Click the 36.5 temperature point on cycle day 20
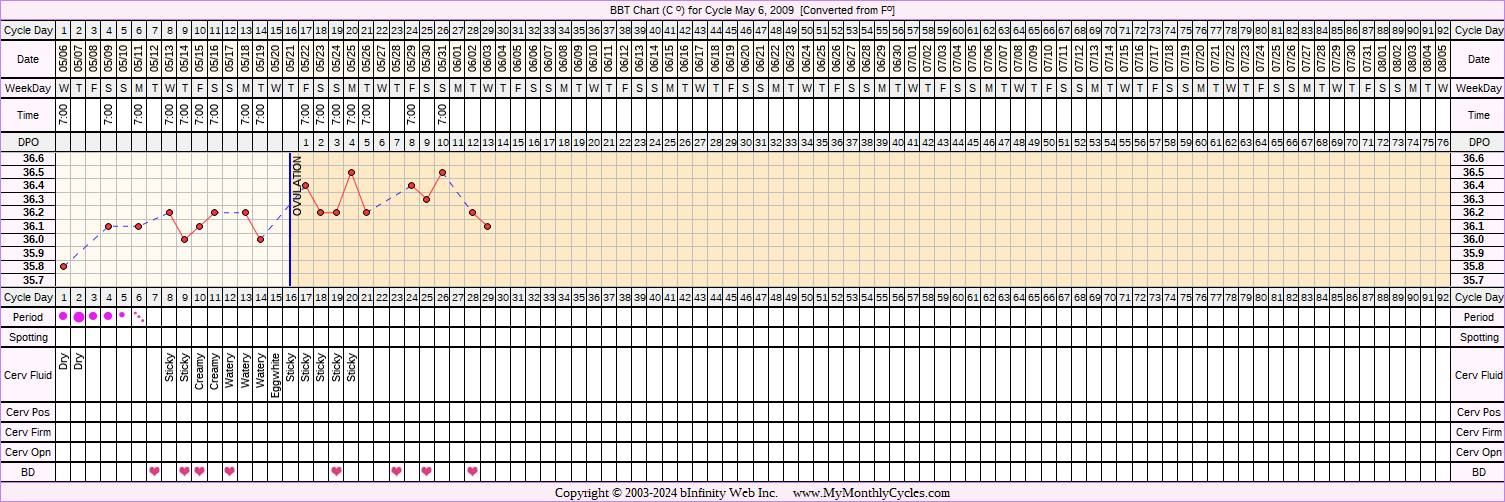The height and width of the screenshot is (502, 1505). click(352, 172)
